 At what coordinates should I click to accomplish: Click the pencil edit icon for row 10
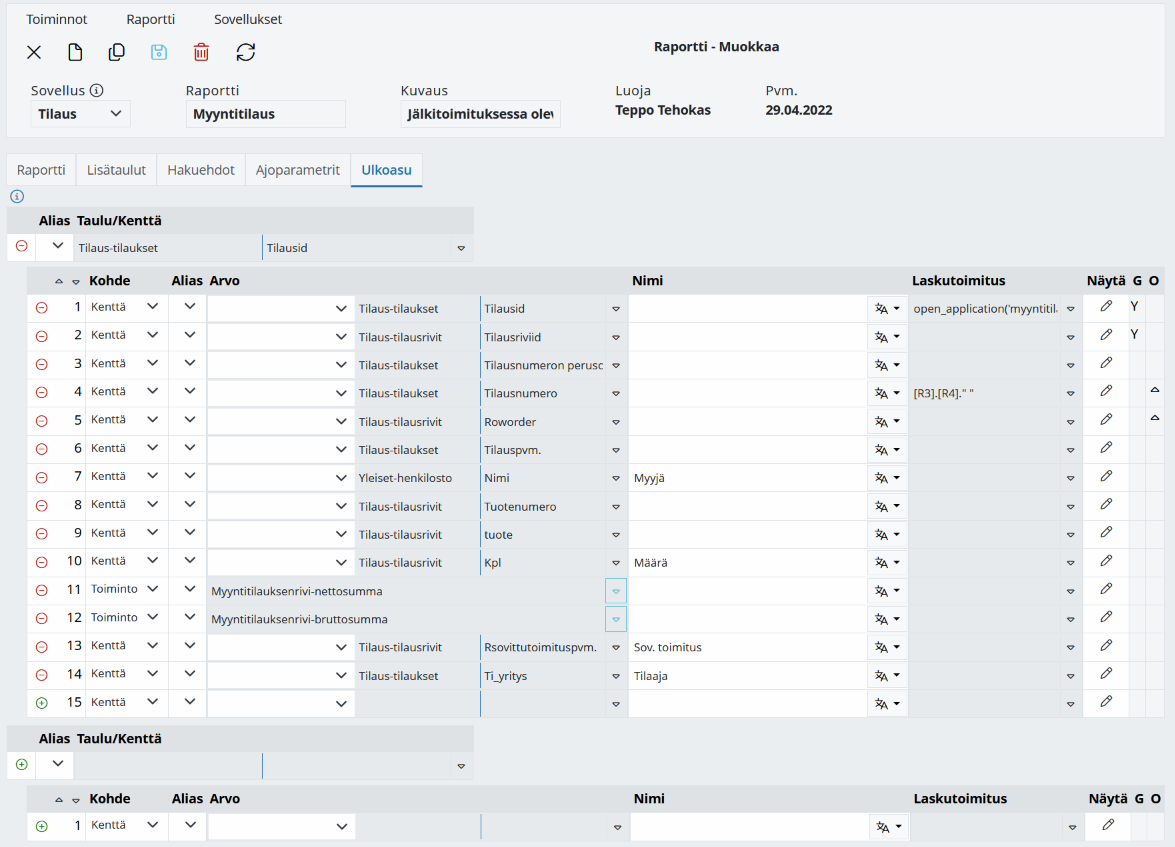coord(1106,561)
